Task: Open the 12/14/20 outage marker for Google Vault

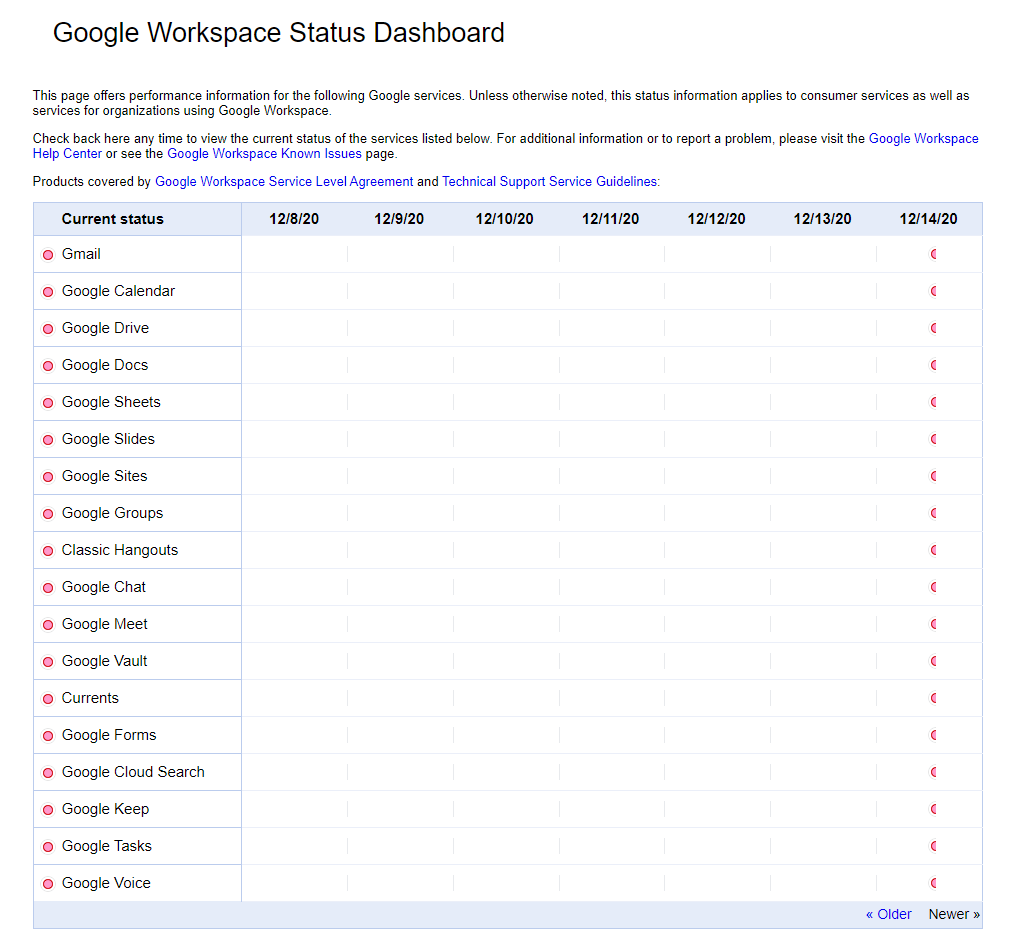Action: [x=933, y=661]
